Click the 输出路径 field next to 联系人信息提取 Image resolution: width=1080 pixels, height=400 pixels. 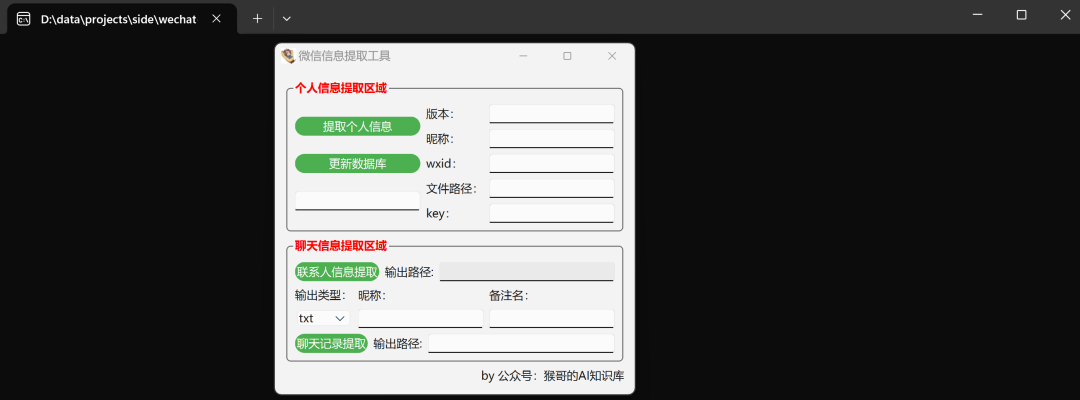coord(526,272)
